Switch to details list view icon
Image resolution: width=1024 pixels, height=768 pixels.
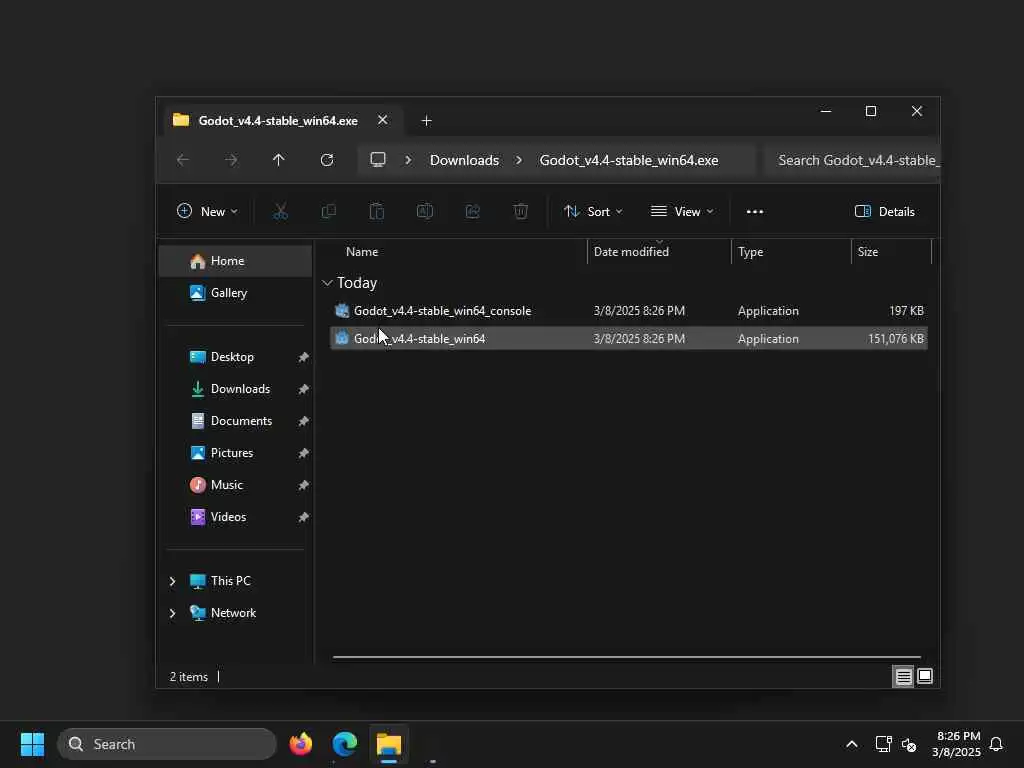point(903,677)
